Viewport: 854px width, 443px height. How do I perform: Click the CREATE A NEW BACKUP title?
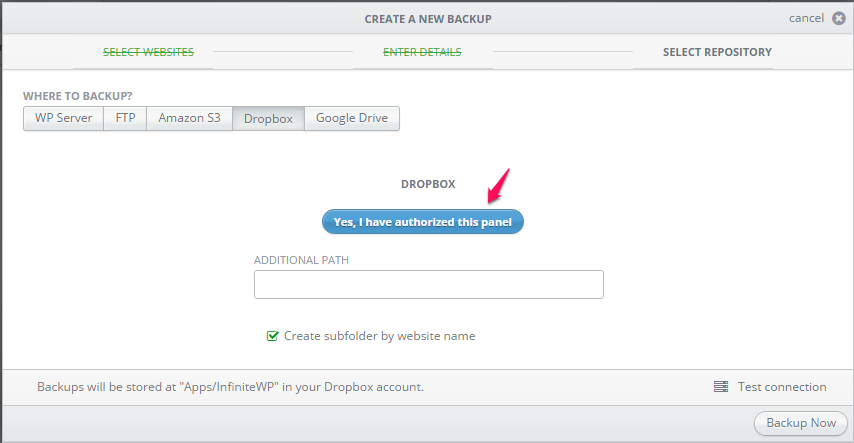(428, 19)
